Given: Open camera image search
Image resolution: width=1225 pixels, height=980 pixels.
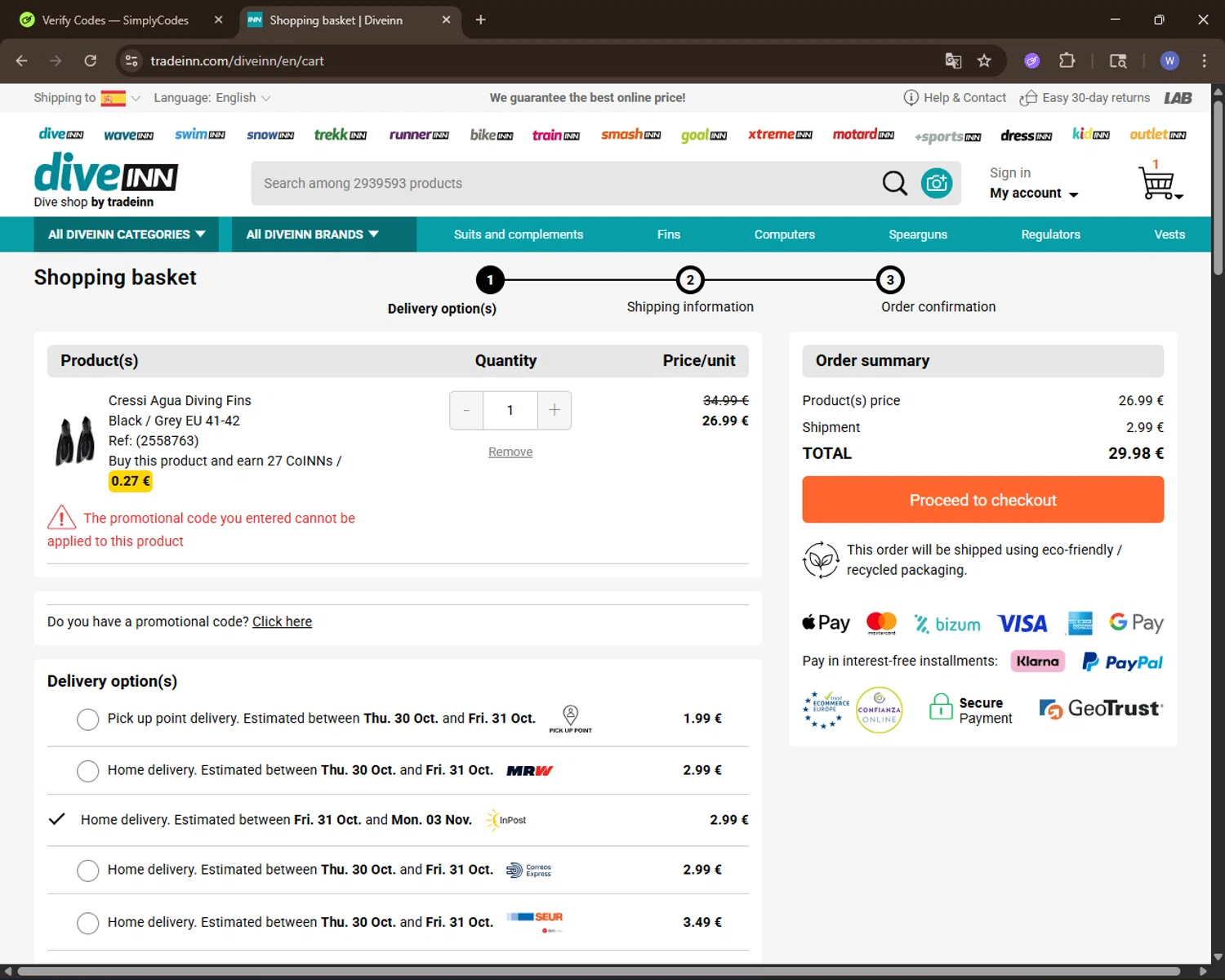Looking at the screenshot, I should click(937, 183).
